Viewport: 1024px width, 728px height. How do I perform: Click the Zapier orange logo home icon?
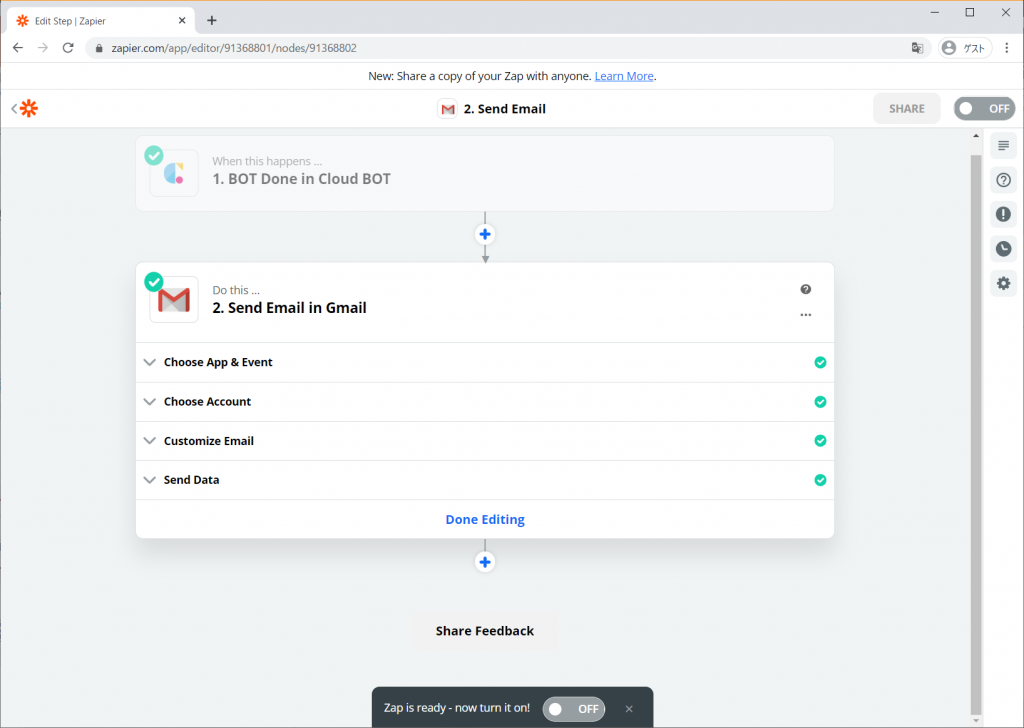point(29,108)
